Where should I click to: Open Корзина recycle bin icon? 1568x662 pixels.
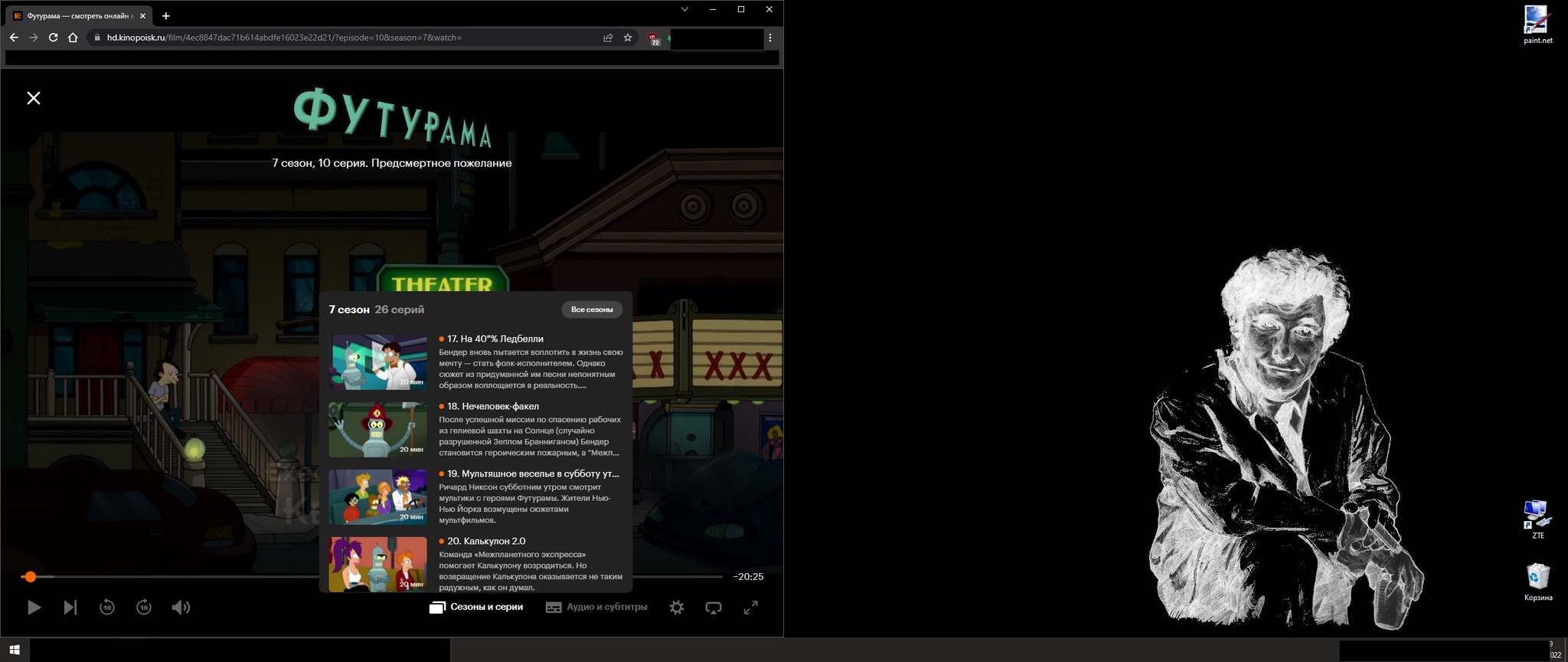tap(1537, 582)
